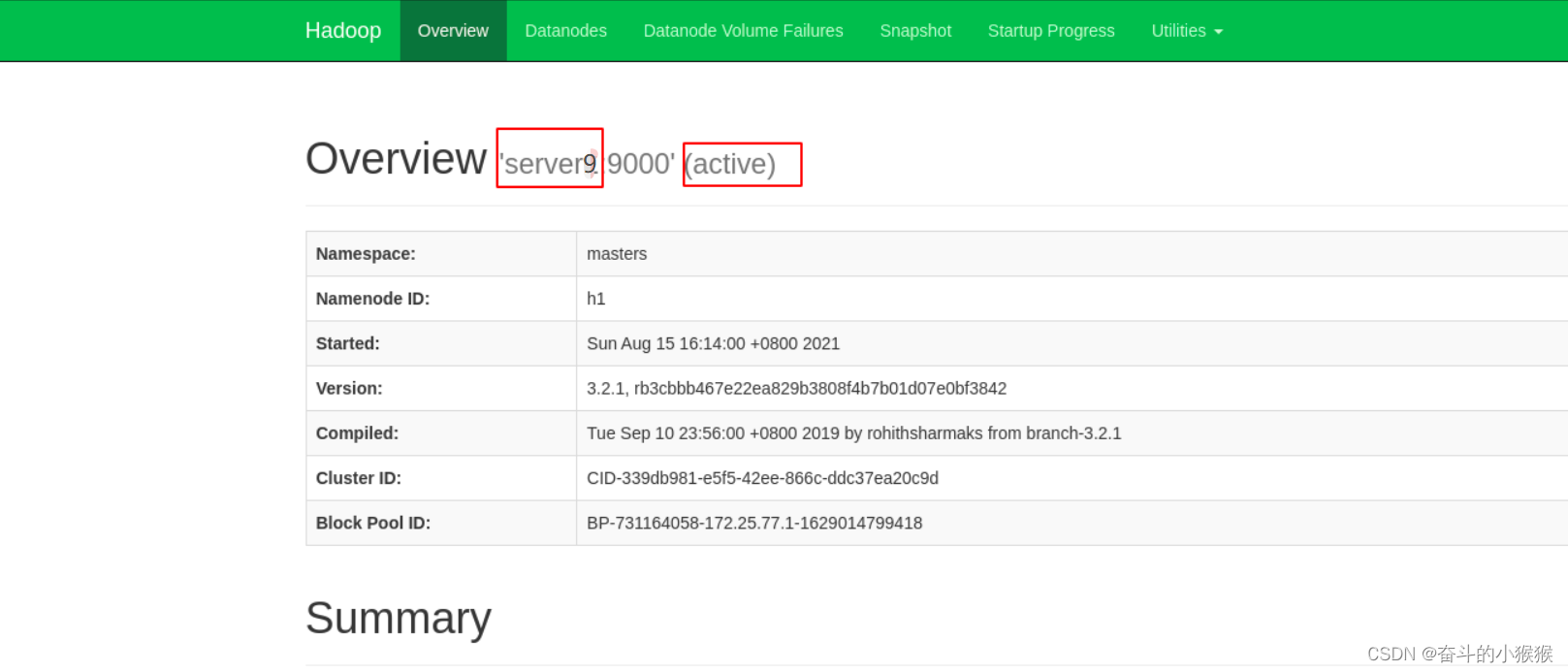Open the Startup Progress tab
The image size is (1568, 672).
click(1051, 31)
